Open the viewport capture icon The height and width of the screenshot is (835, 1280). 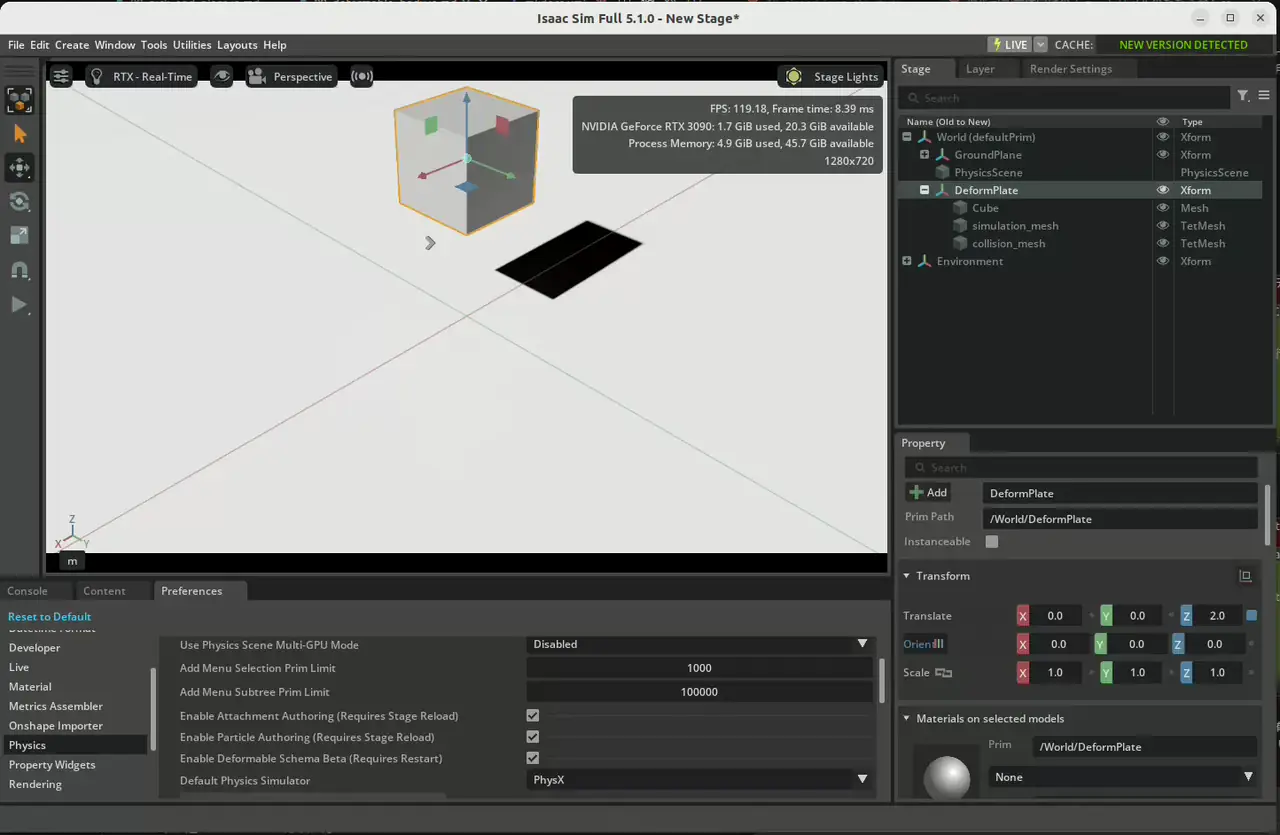click(x=361, y=76)
